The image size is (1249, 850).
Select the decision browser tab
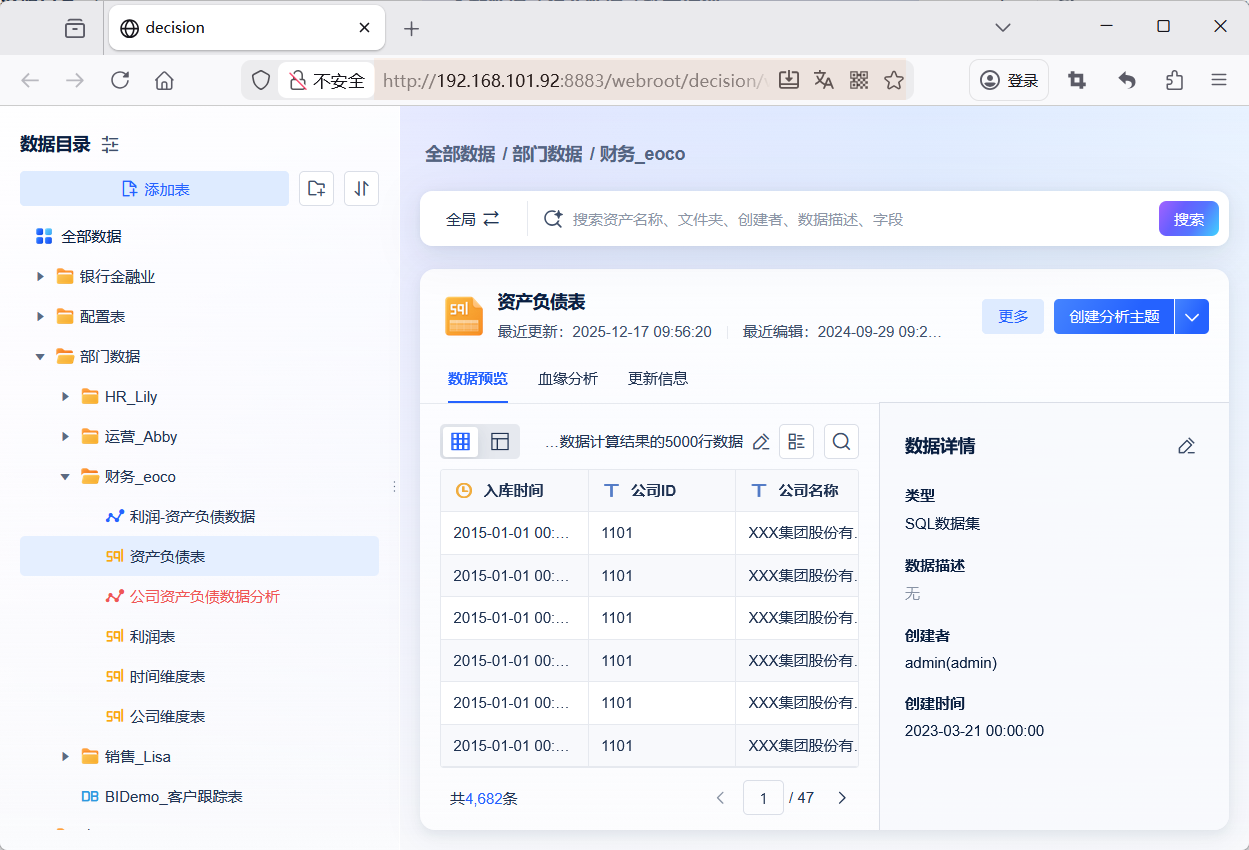pos(246,28)
